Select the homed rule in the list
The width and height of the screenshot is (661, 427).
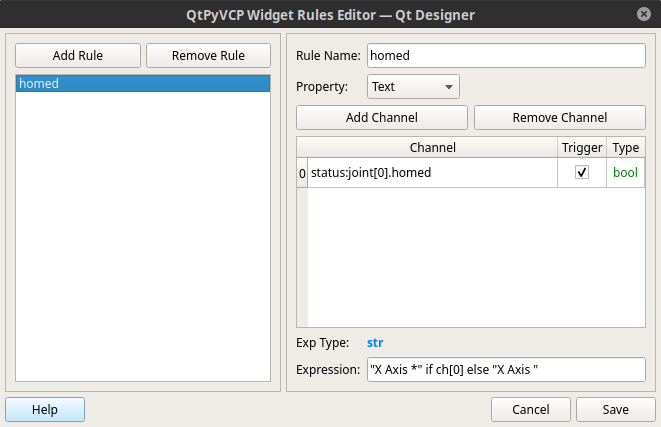click(143, 83)
